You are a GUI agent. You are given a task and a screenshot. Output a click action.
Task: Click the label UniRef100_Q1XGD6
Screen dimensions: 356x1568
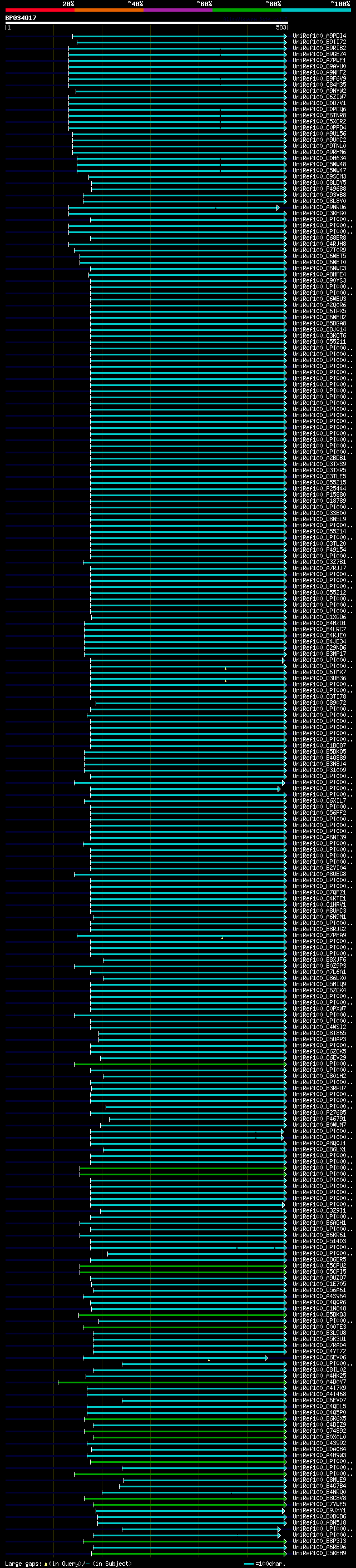pos(319,617)
